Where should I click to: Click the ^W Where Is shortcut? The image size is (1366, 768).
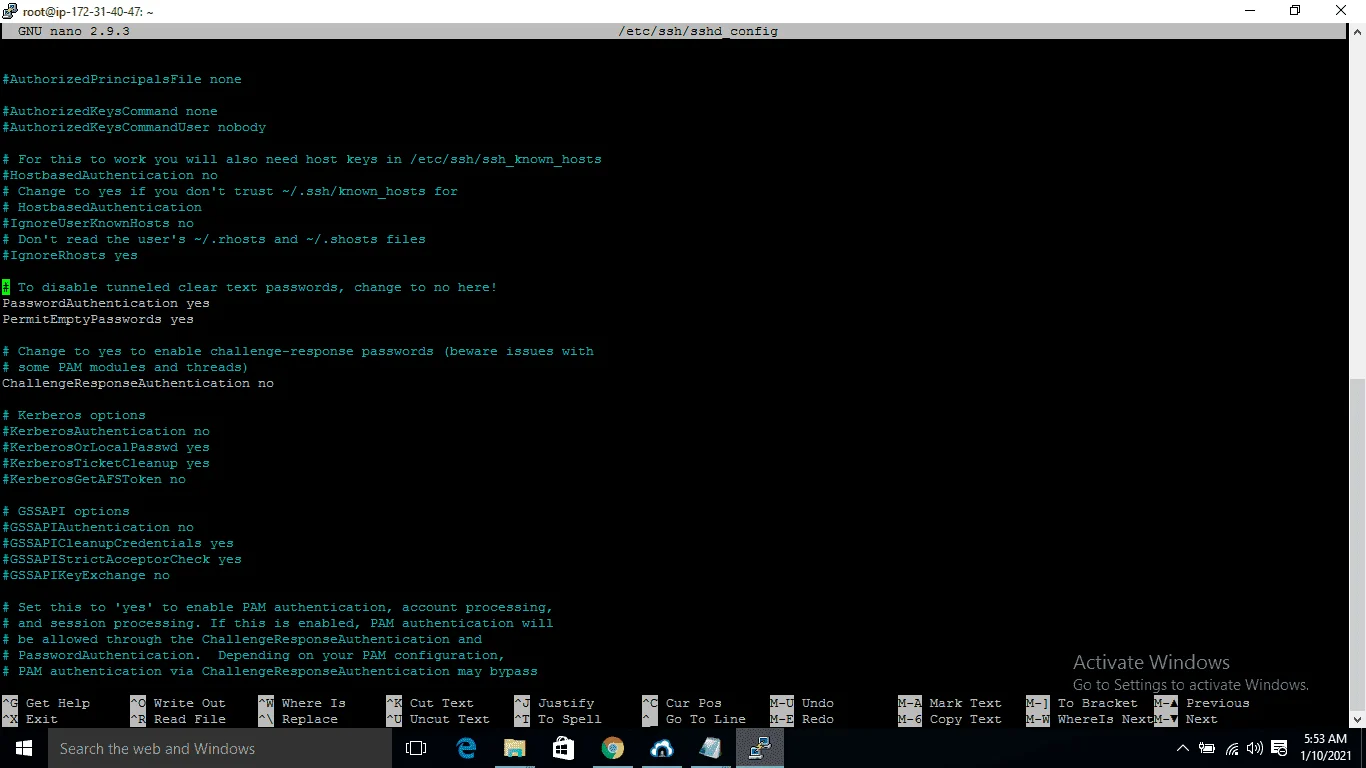click(302, 703)
